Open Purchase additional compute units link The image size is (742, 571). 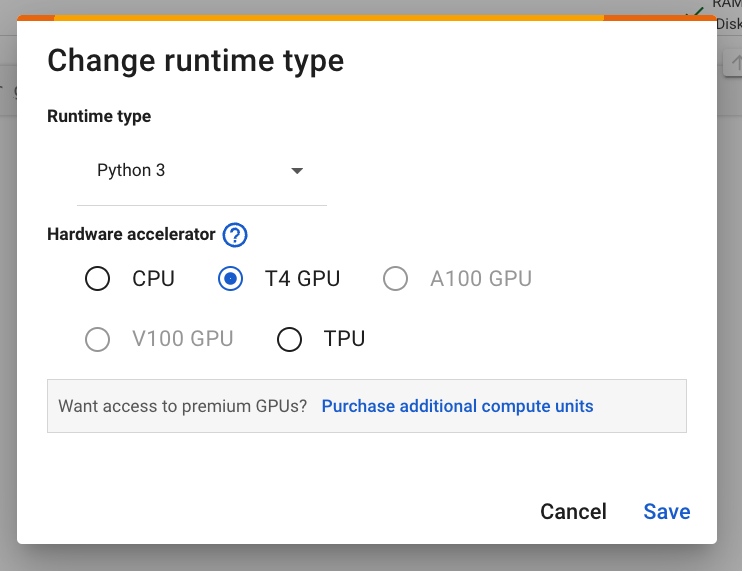[457, 406]
